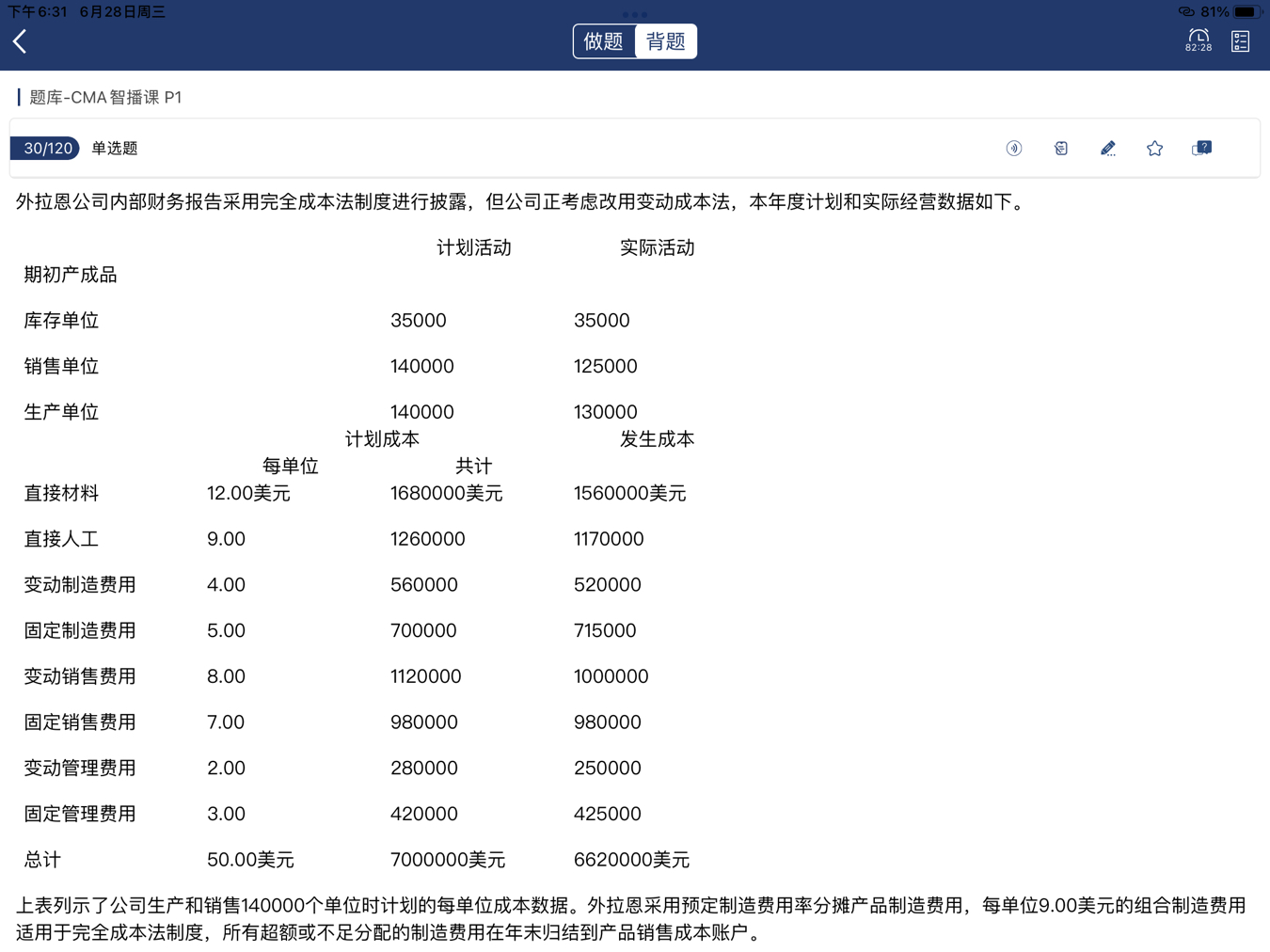Select the pencil markup tool
1270x952 pixels.
click(x=1107, y=149)
